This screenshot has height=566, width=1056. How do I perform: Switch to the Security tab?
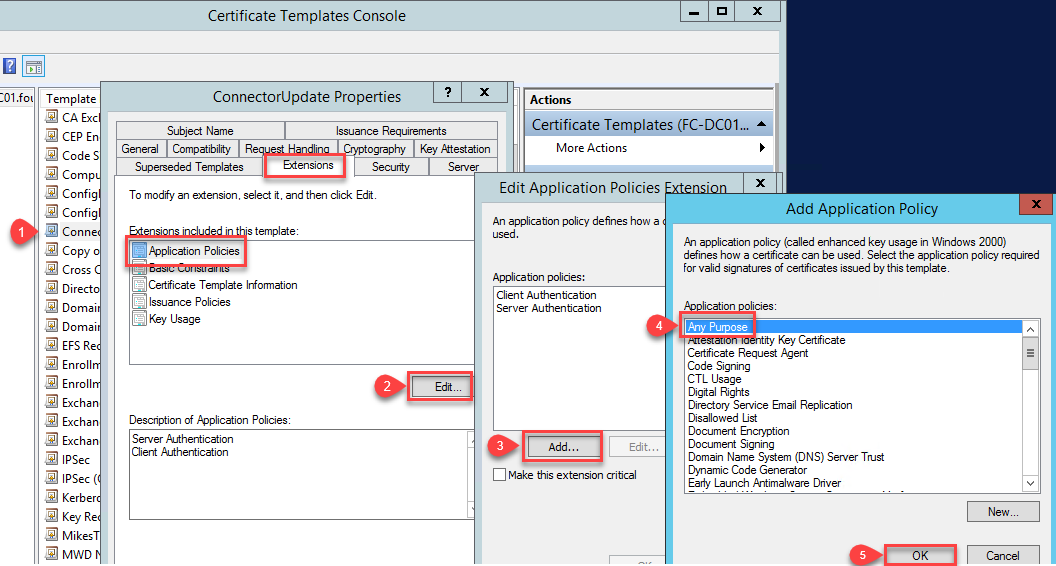tap(391, 166)
